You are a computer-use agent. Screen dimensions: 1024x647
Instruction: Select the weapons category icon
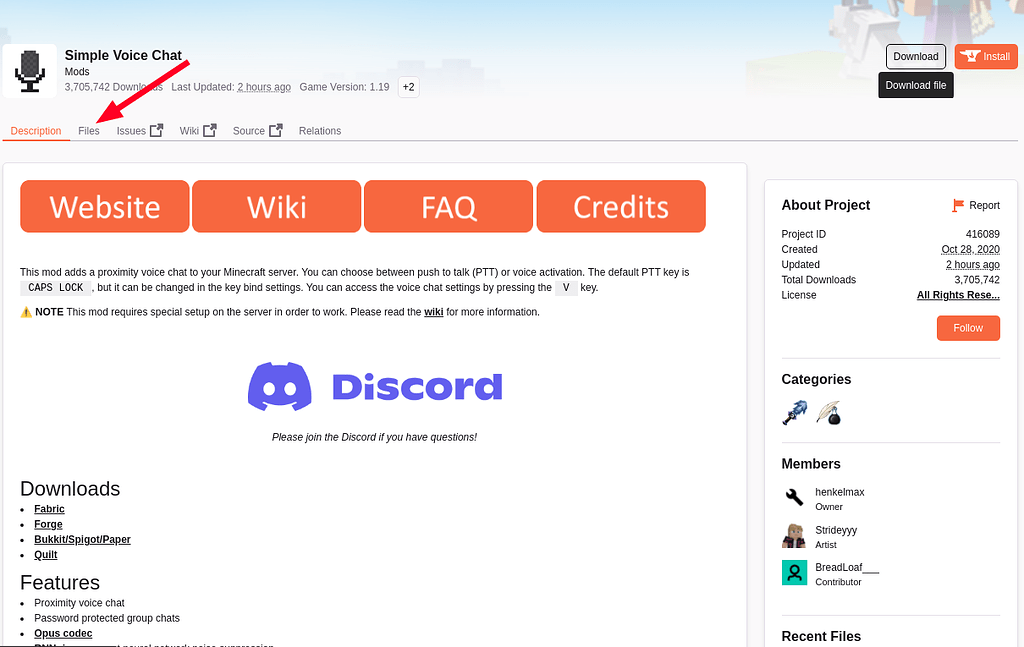[x=793, y=412]
